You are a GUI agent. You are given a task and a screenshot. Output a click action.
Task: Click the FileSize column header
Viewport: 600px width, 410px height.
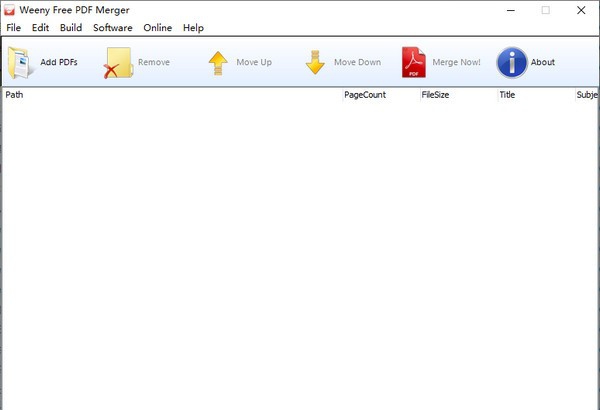coord(458,95)
